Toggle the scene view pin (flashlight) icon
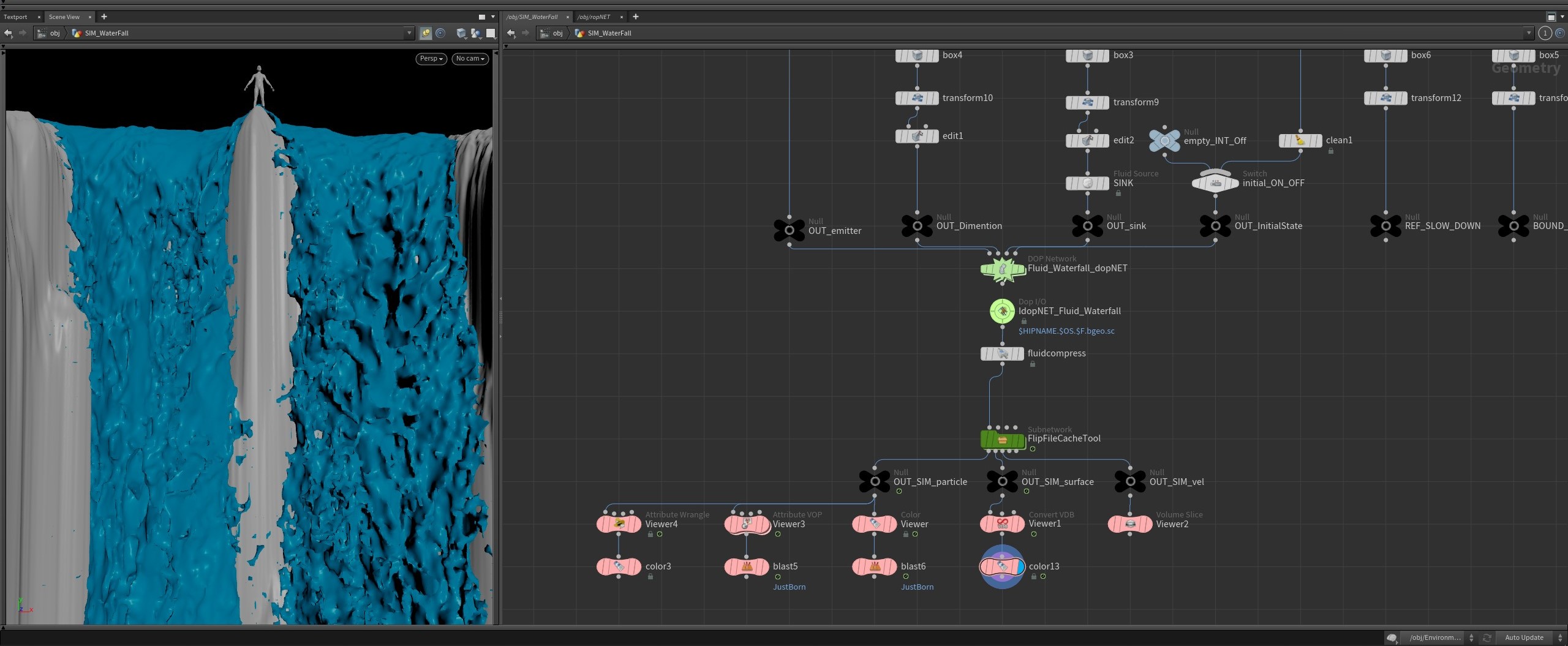This screenshot has height=646, width=1568. click(426, 33)
